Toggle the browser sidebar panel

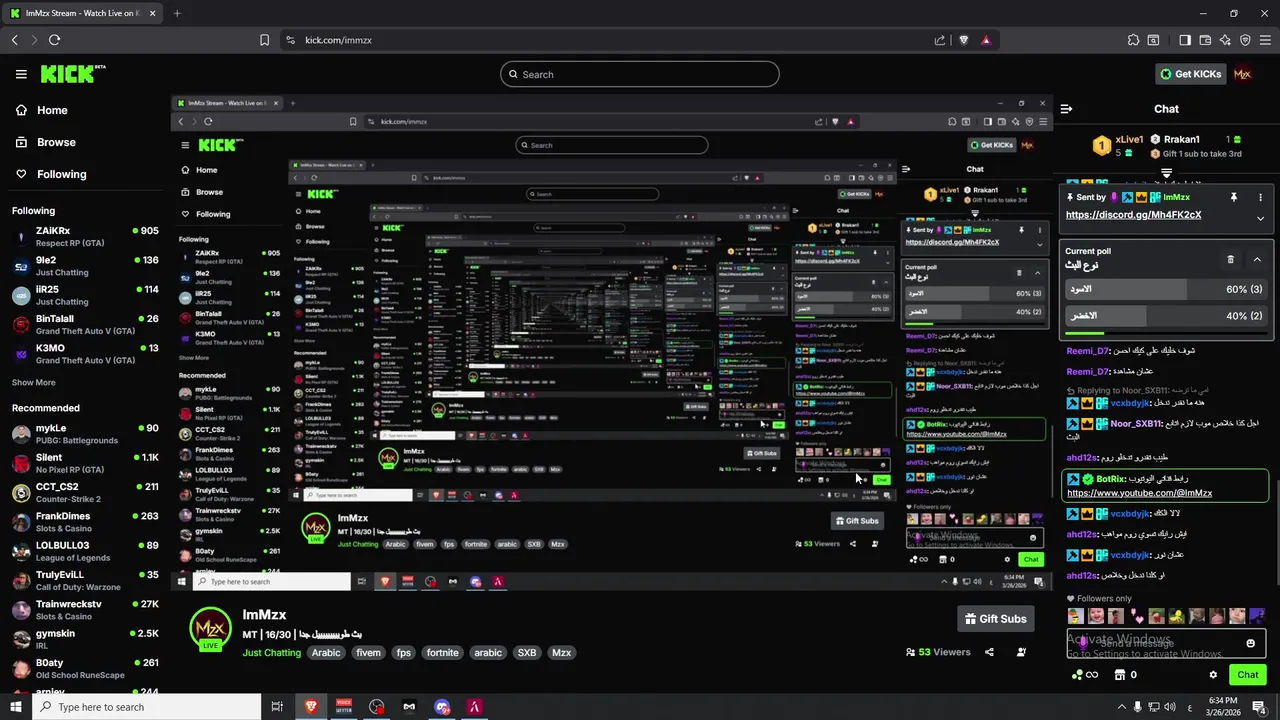1185,40
